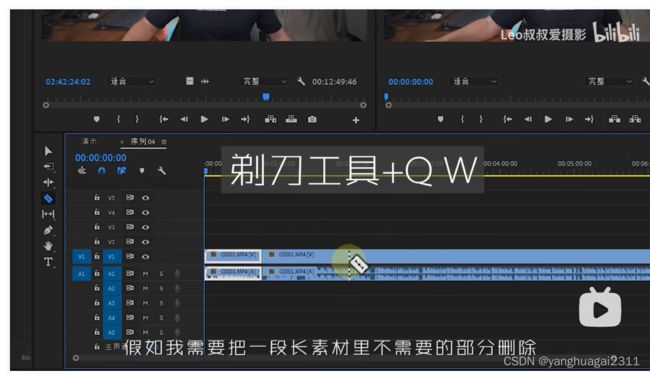Step forward one frame in Source monitor
This screenshot has width=650, height=374.
pos(225,119)
